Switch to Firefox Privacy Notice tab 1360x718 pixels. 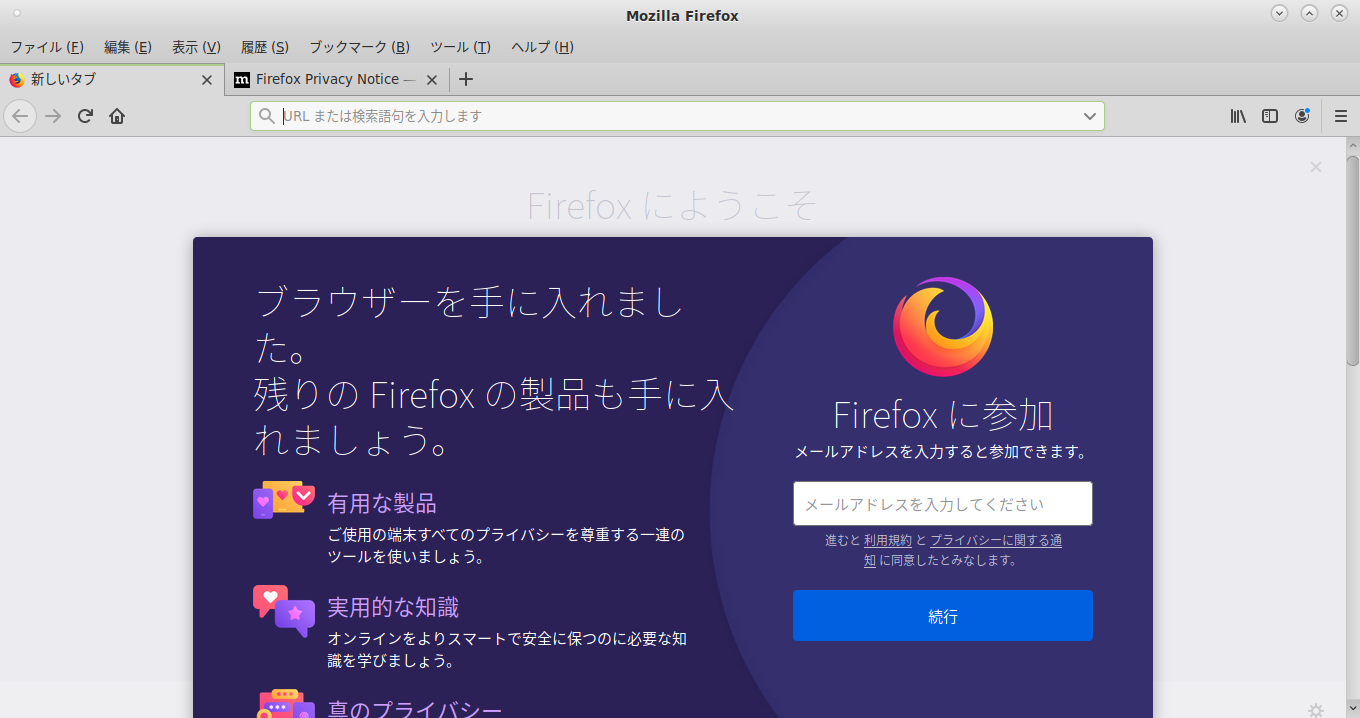[x=336, y=80]
